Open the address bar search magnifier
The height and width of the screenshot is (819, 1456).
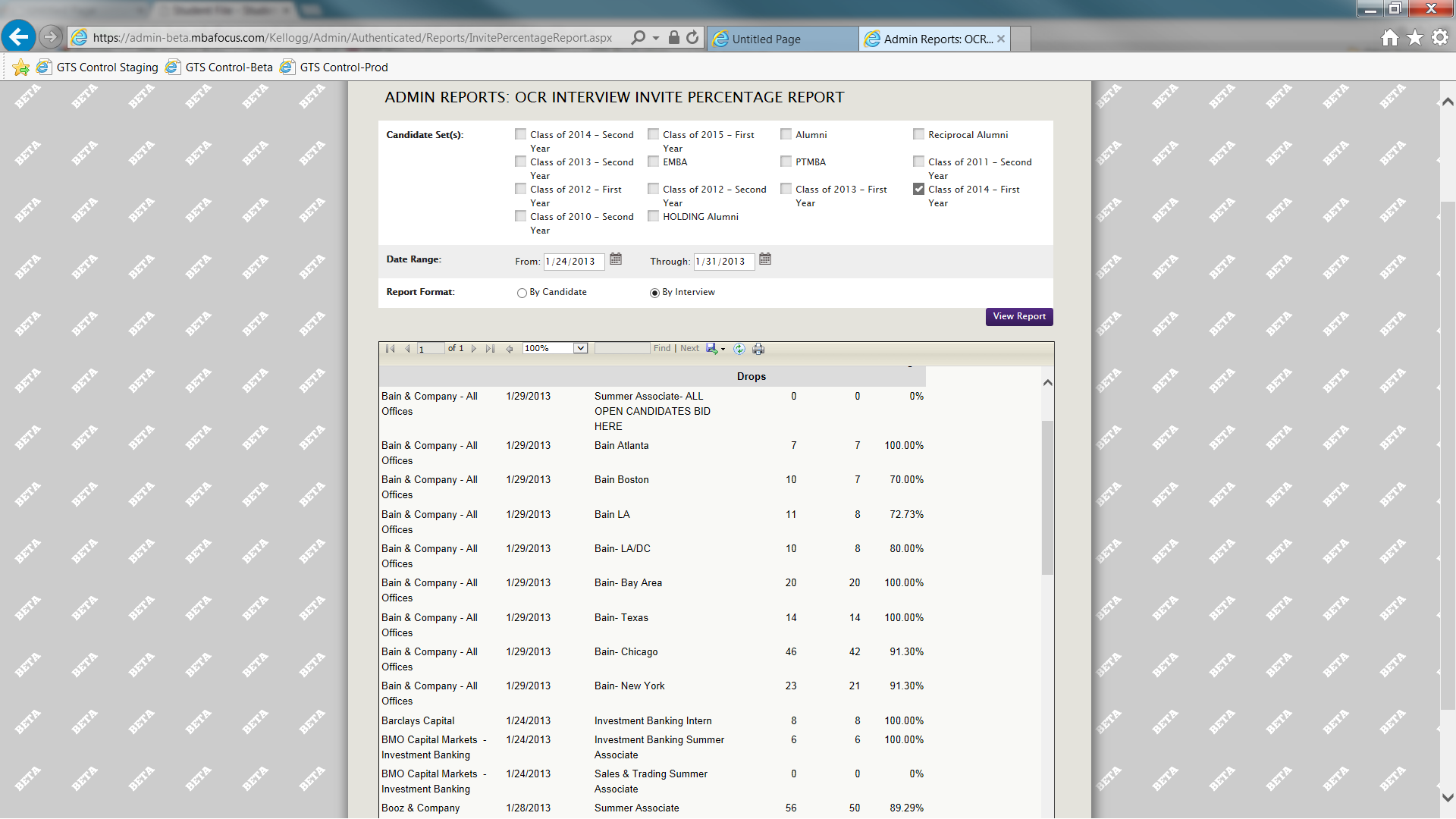(x=639, y=37)
